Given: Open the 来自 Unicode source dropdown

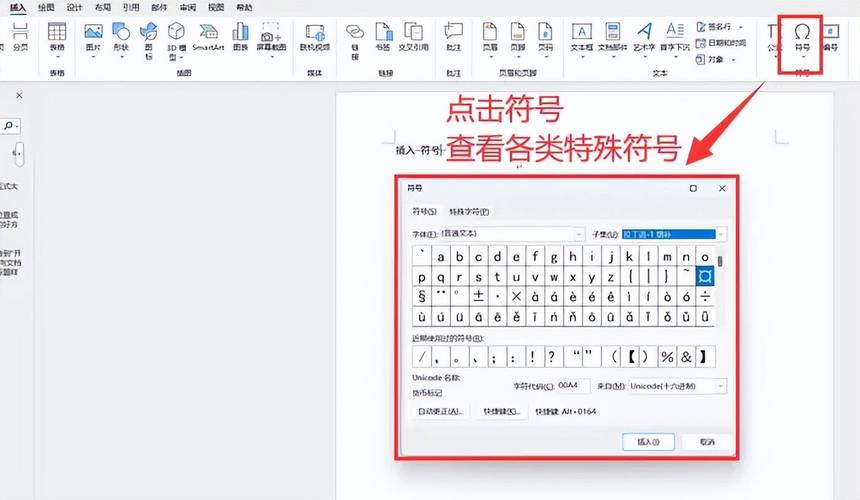Looking at the screenshot, I should click(720, 385).
